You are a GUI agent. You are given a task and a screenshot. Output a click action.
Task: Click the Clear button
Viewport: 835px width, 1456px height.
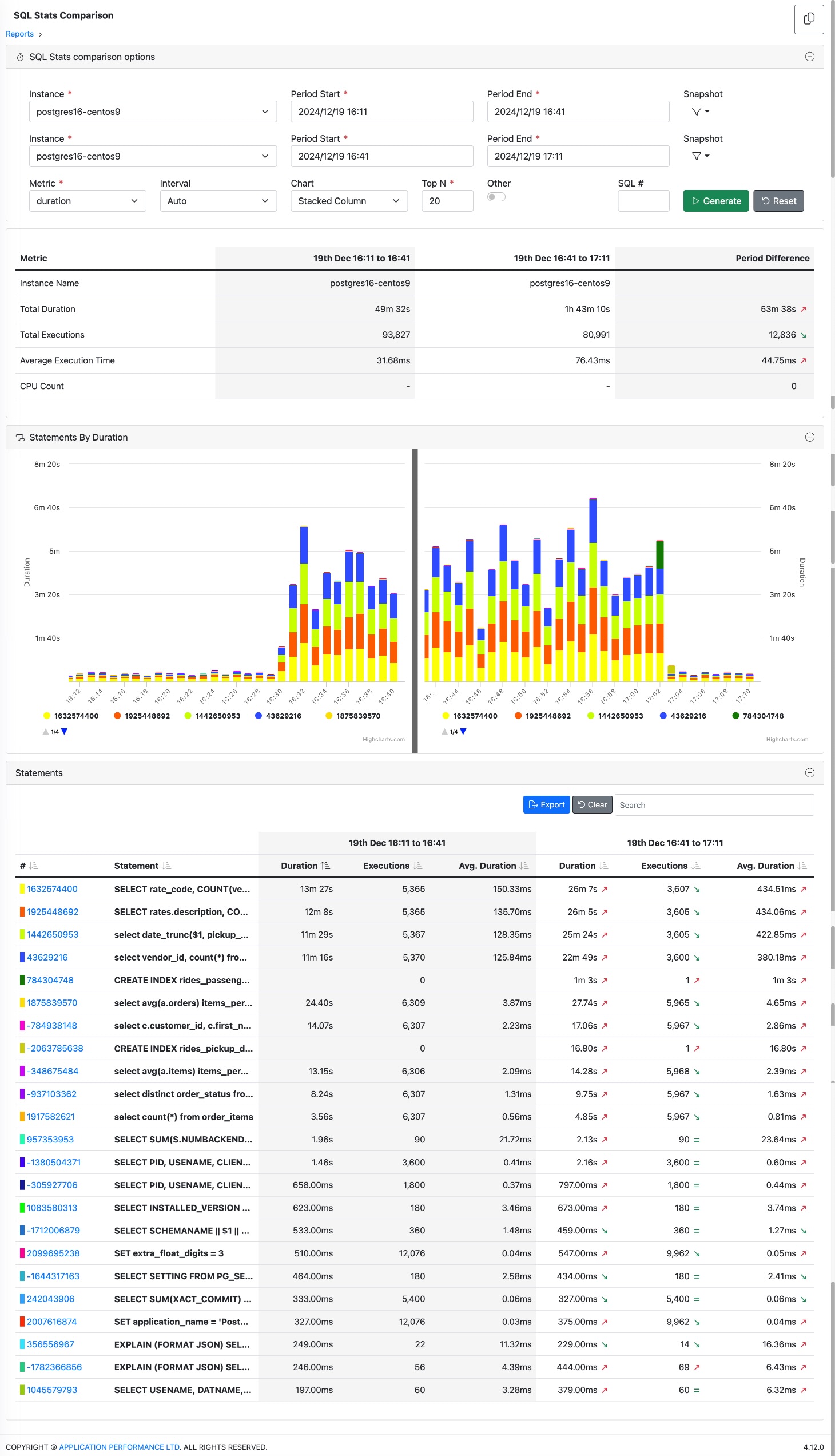[592, 804]
